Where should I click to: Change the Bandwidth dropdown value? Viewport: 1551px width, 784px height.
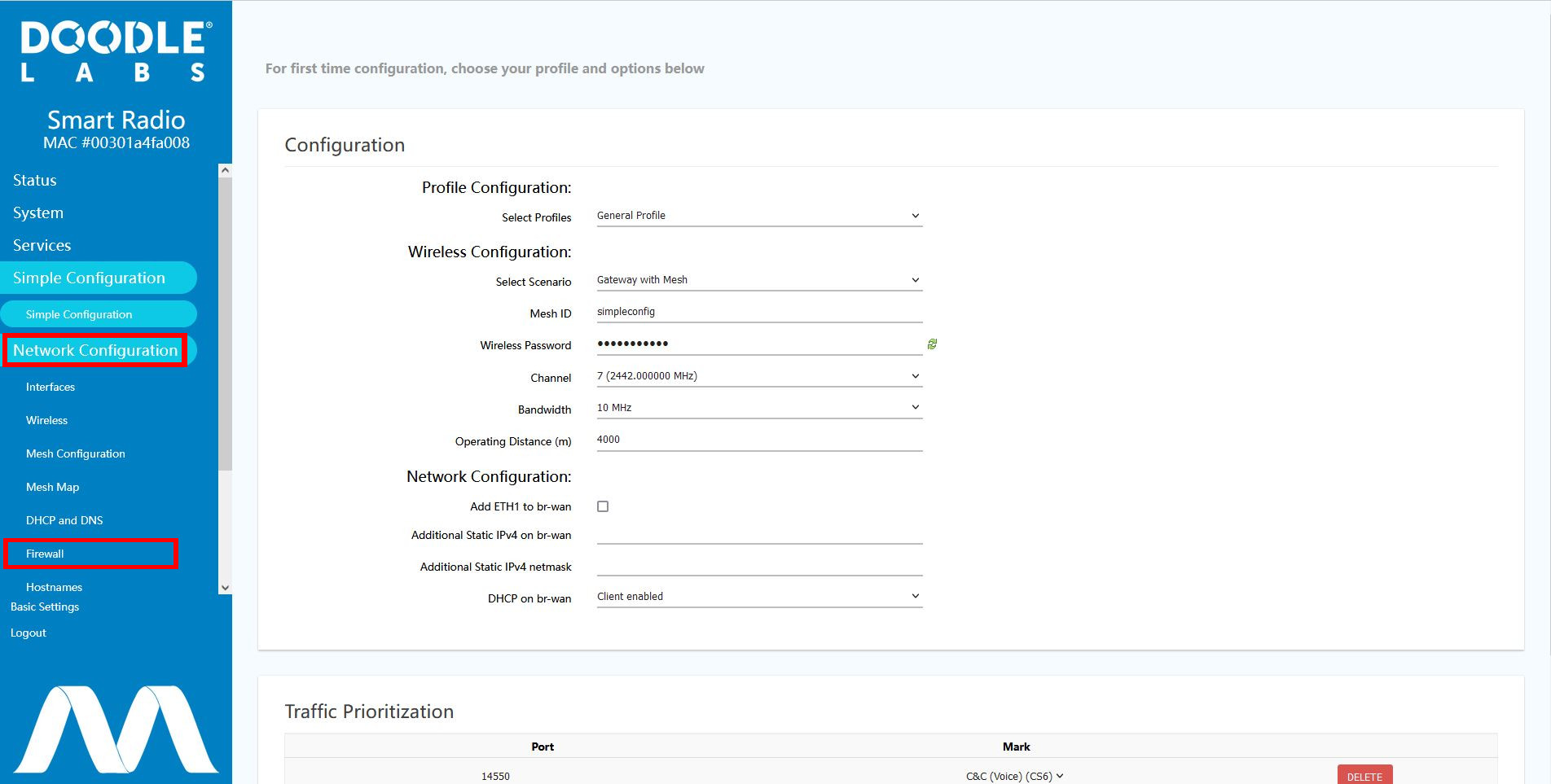(758, 408)
